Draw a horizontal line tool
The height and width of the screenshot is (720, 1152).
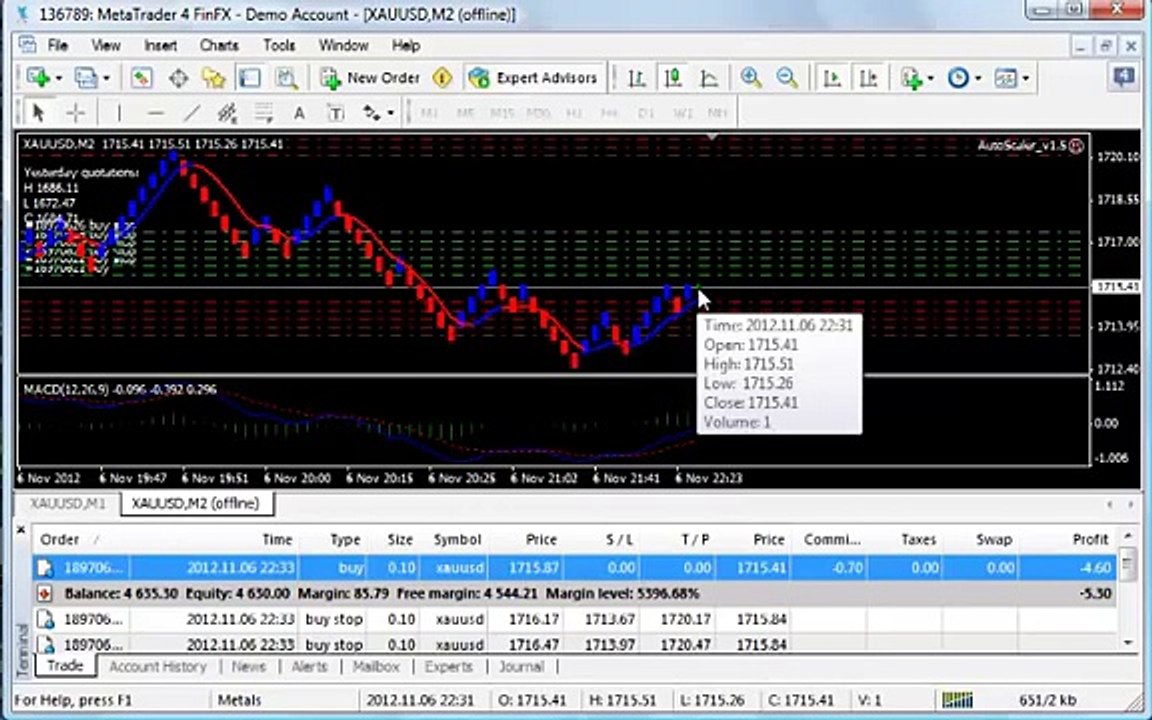[155, 112]
